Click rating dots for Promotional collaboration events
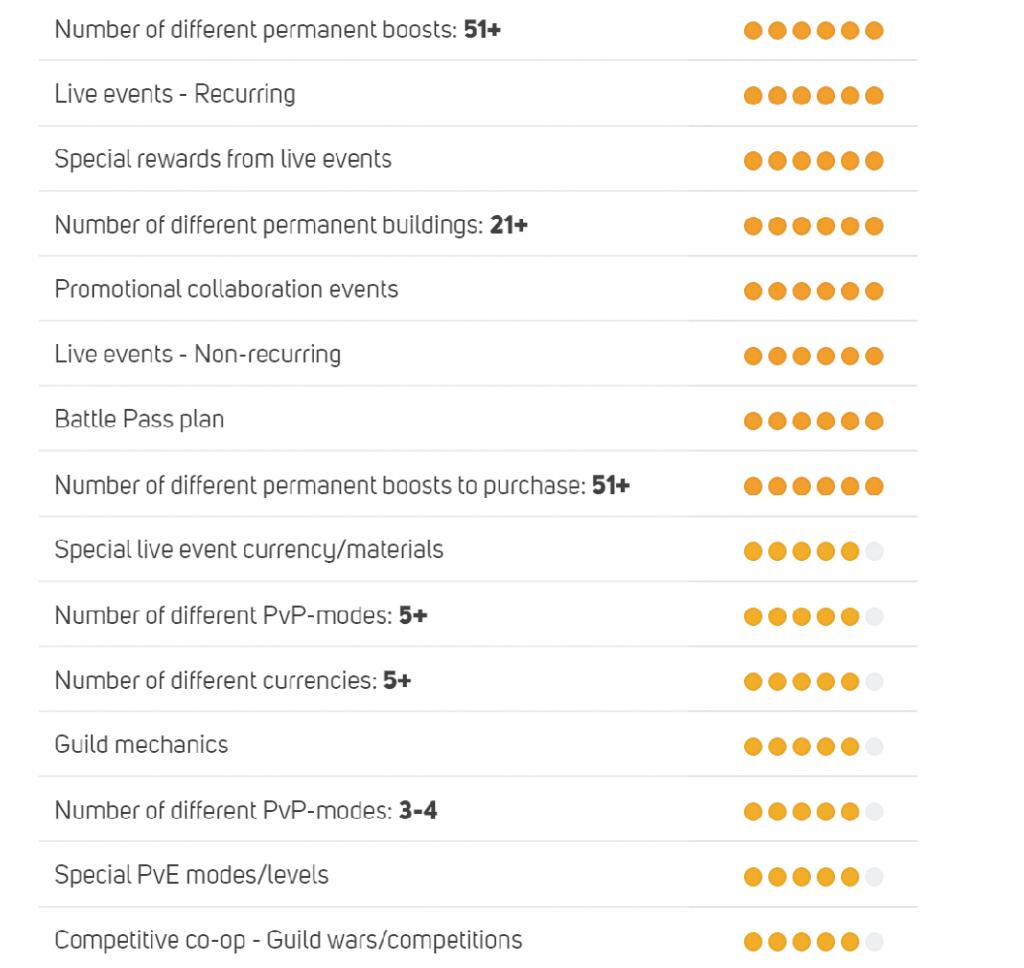The image size is (1024, 968). coord(813,291)
